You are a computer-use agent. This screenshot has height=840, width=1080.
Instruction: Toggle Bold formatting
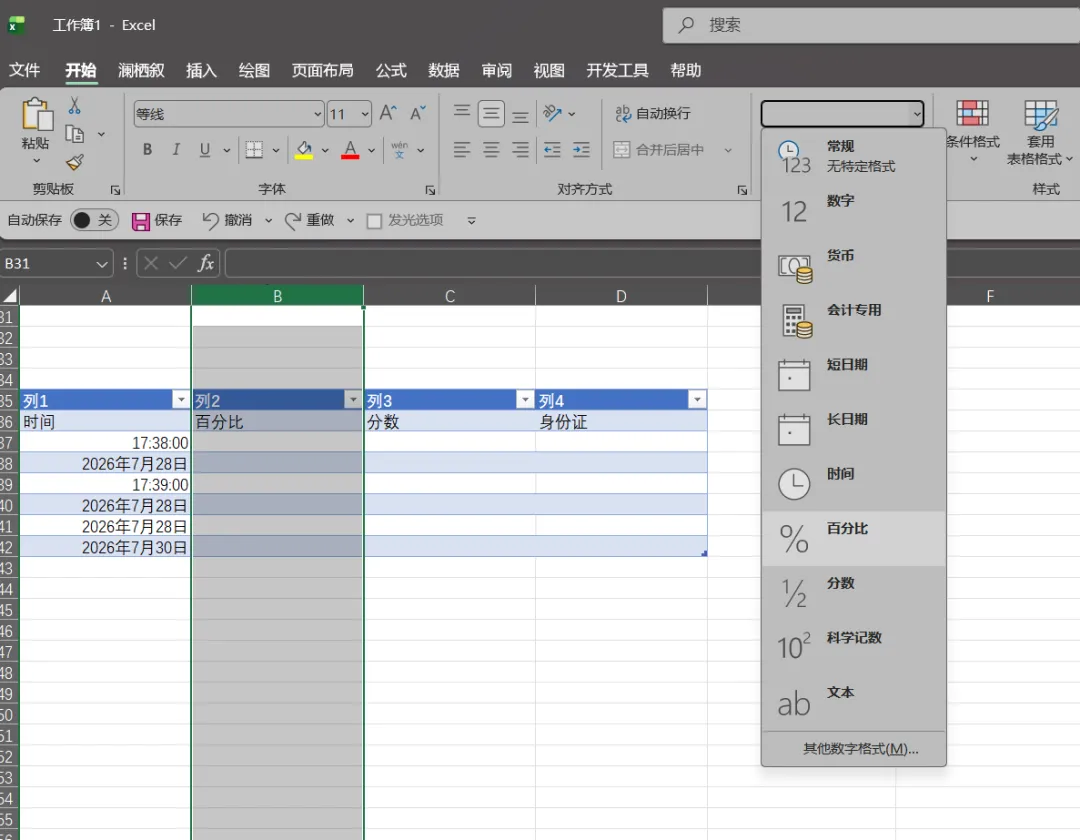click(x=147, y=149)
